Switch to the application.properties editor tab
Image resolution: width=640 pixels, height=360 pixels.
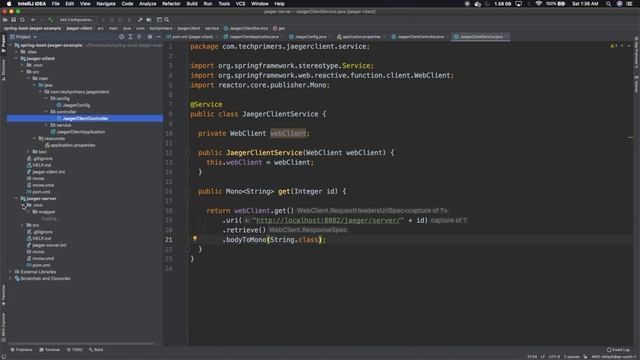click(360, 37)
